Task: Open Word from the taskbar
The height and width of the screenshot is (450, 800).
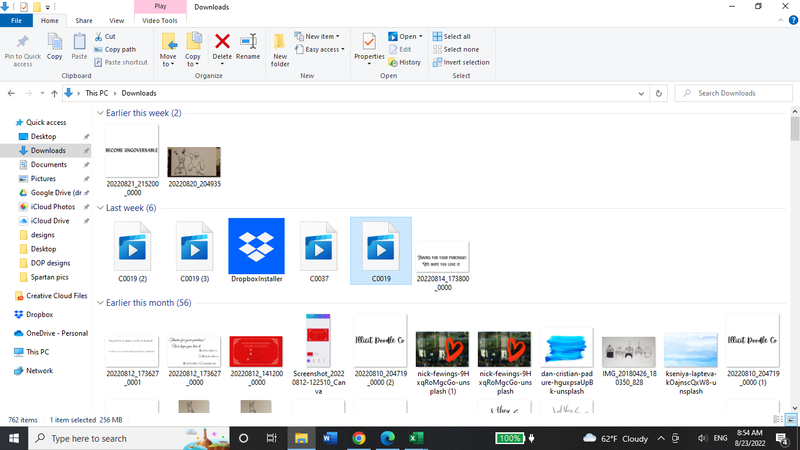Action: click(330, 438)
